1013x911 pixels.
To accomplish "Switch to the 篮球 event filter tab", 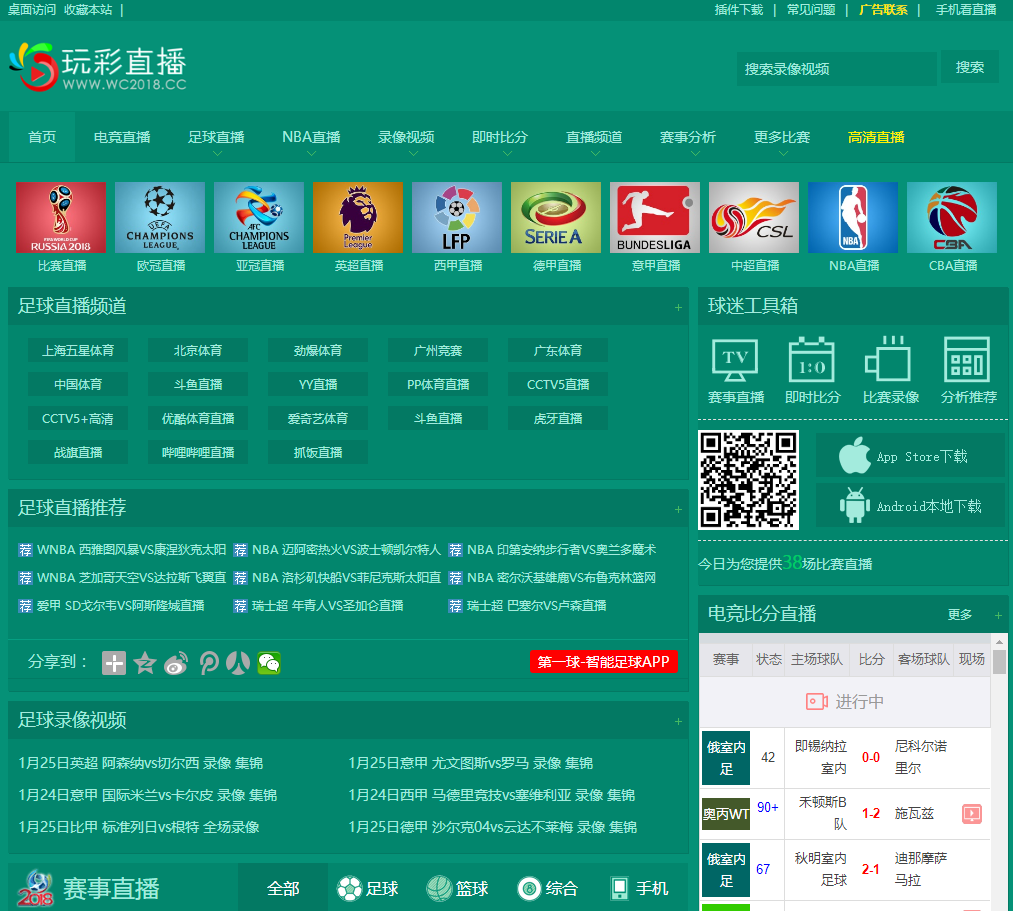I will click(457, 888).
